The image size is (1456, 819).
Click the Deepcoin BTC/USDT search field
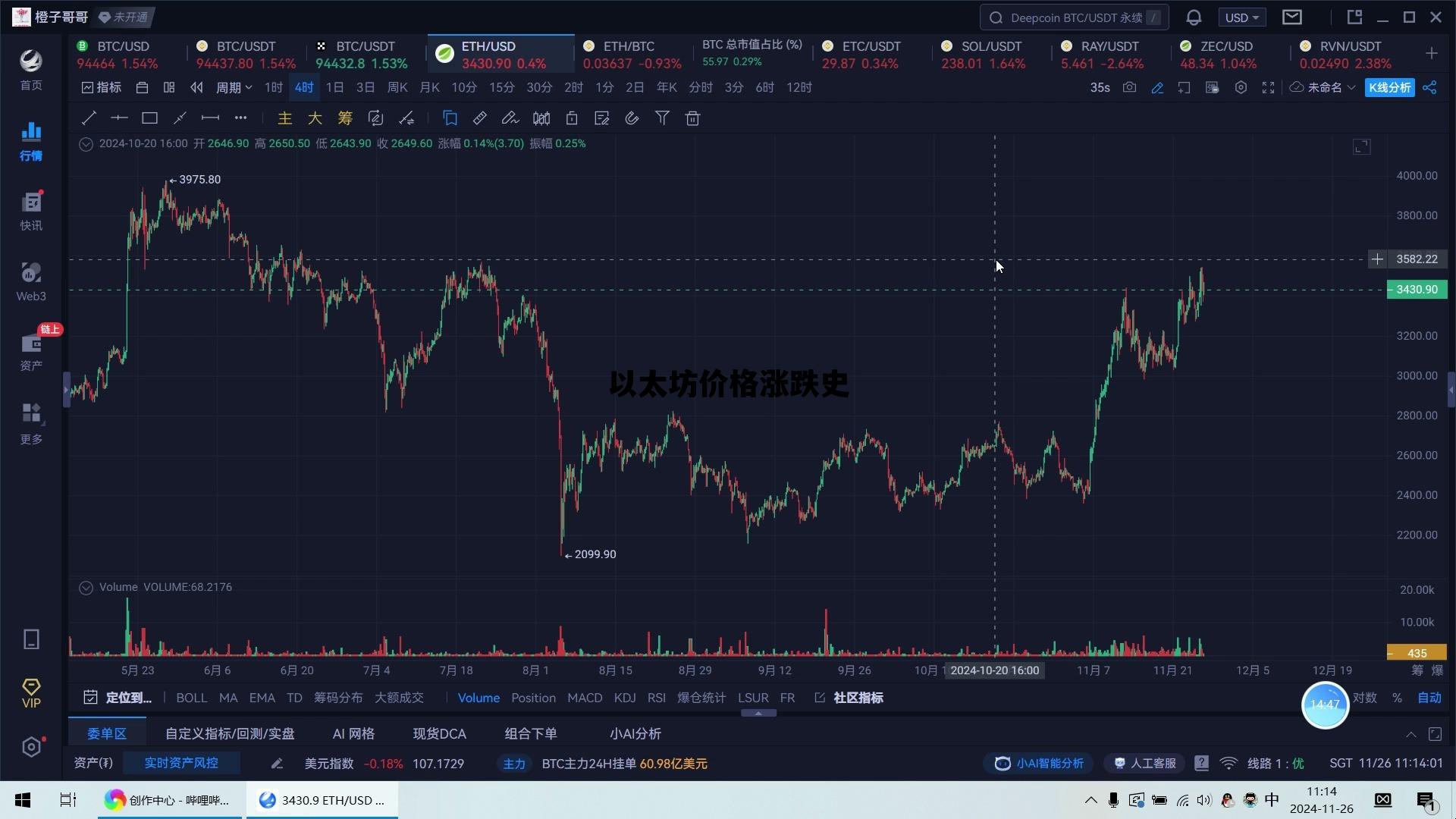[1075, 17]
